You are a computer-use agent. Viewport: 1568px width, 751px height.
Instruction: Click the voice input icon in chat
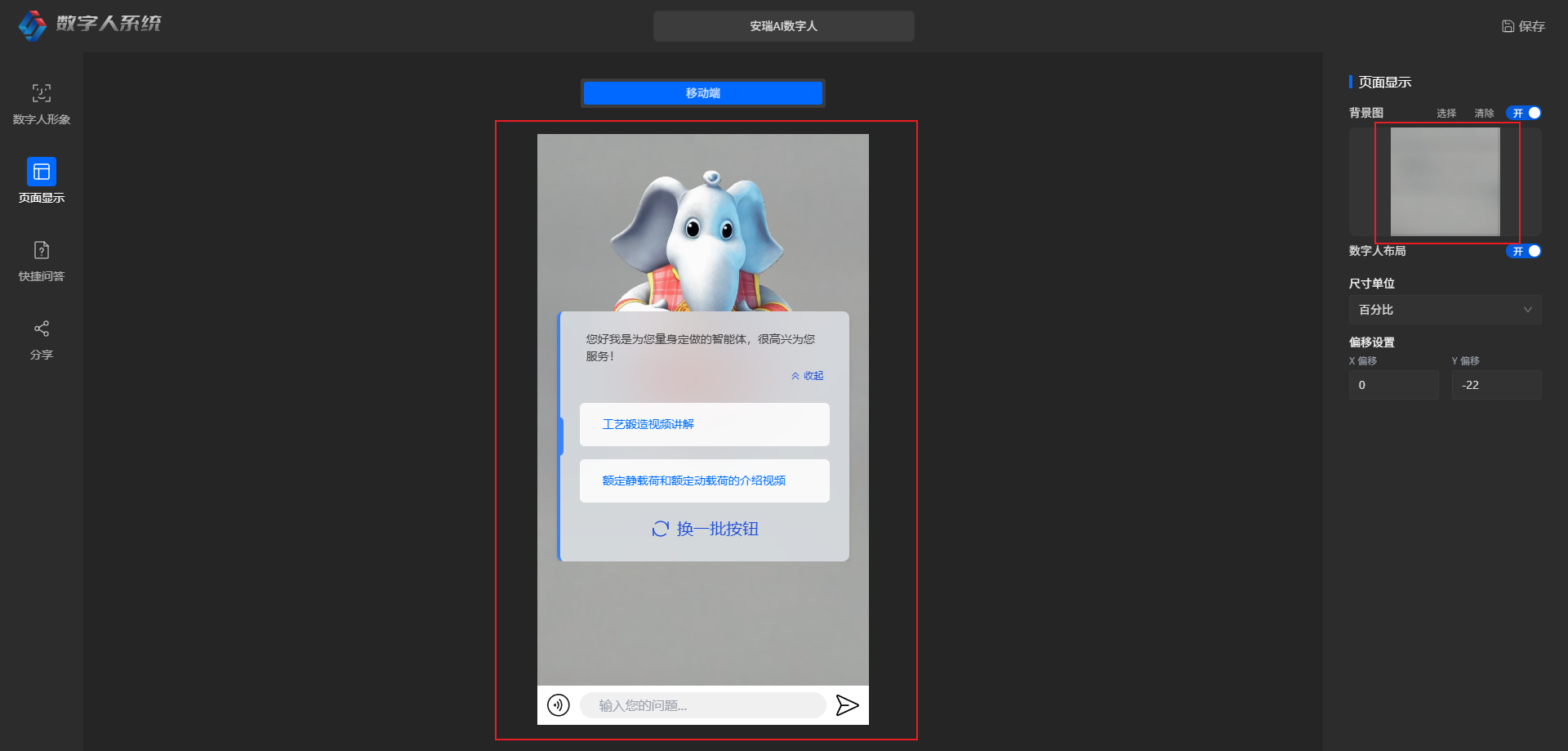pos(559,704)
